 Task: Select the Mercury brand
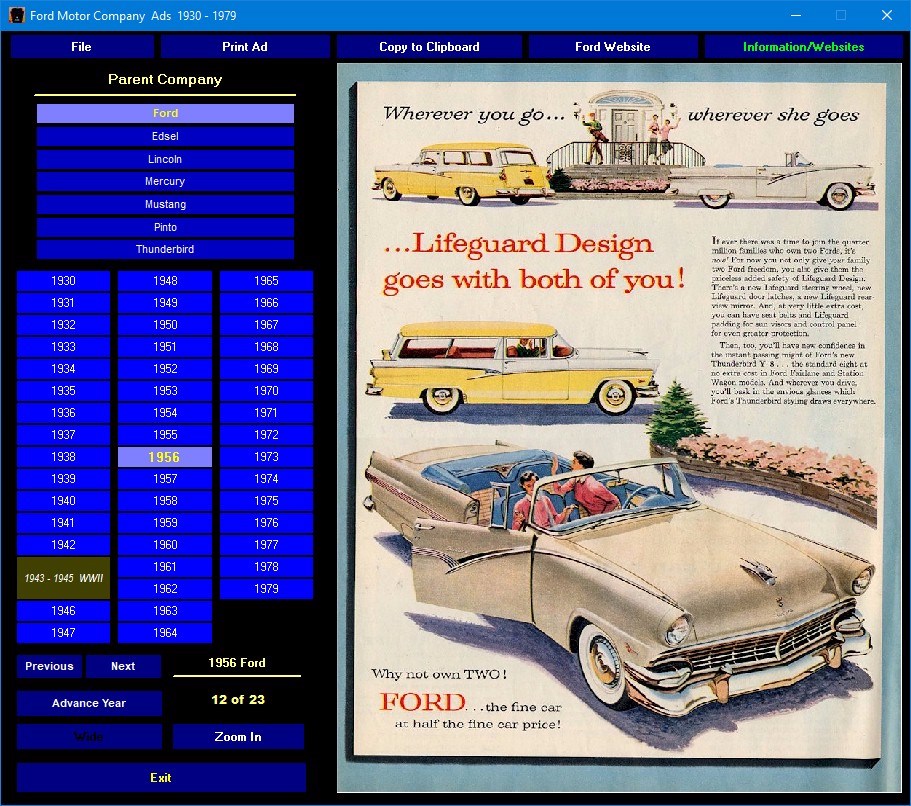165,181
